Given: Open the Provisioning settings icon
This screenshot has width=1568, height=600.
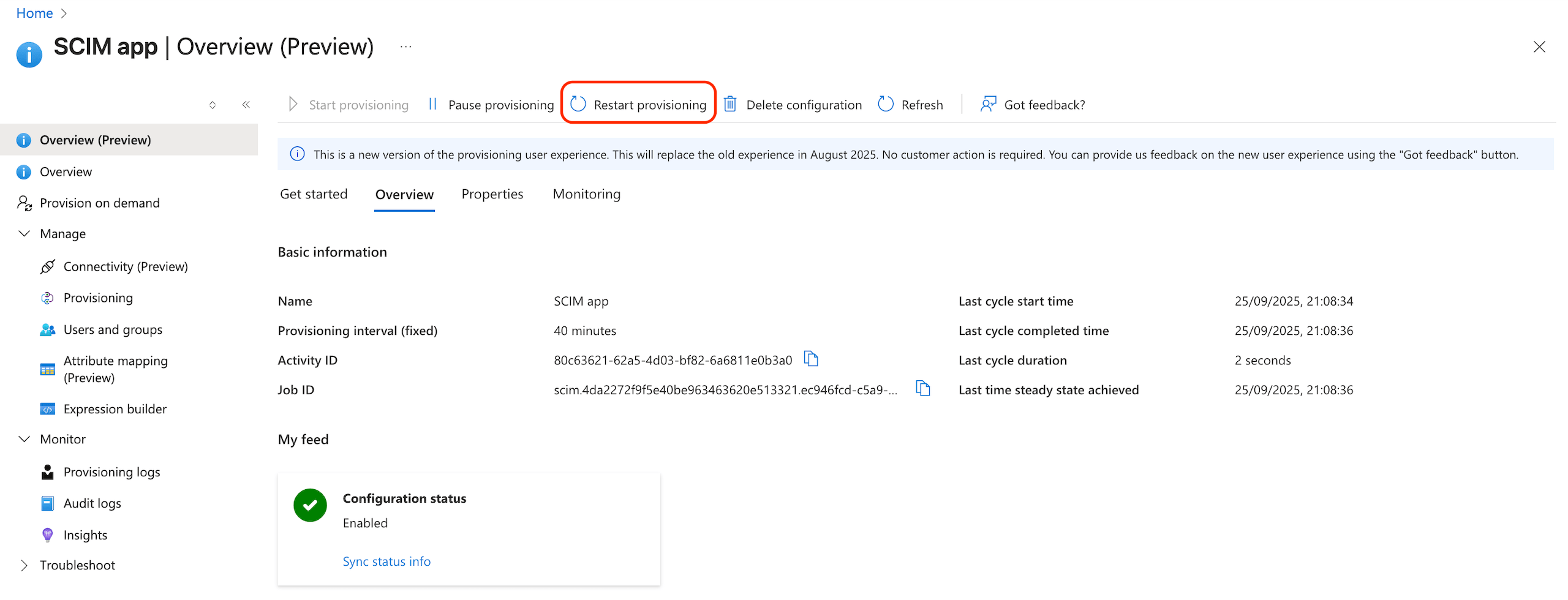Looking at the screenshot, I should [47, 298].
